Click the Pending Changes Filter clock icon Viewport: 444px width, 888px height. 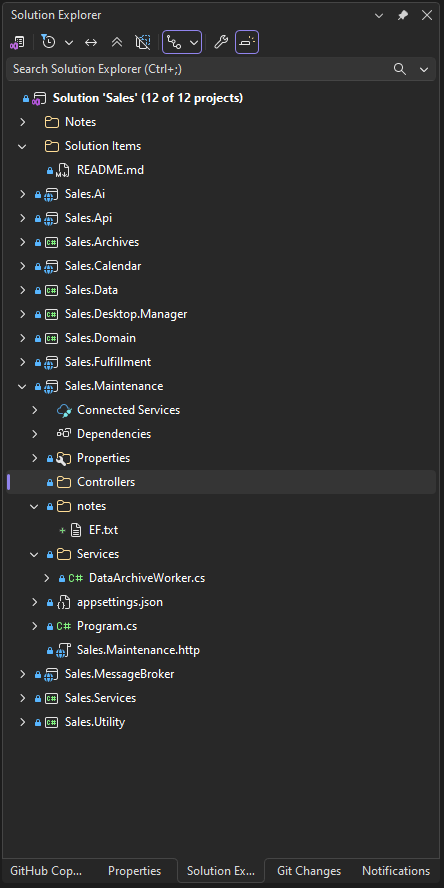49,42
